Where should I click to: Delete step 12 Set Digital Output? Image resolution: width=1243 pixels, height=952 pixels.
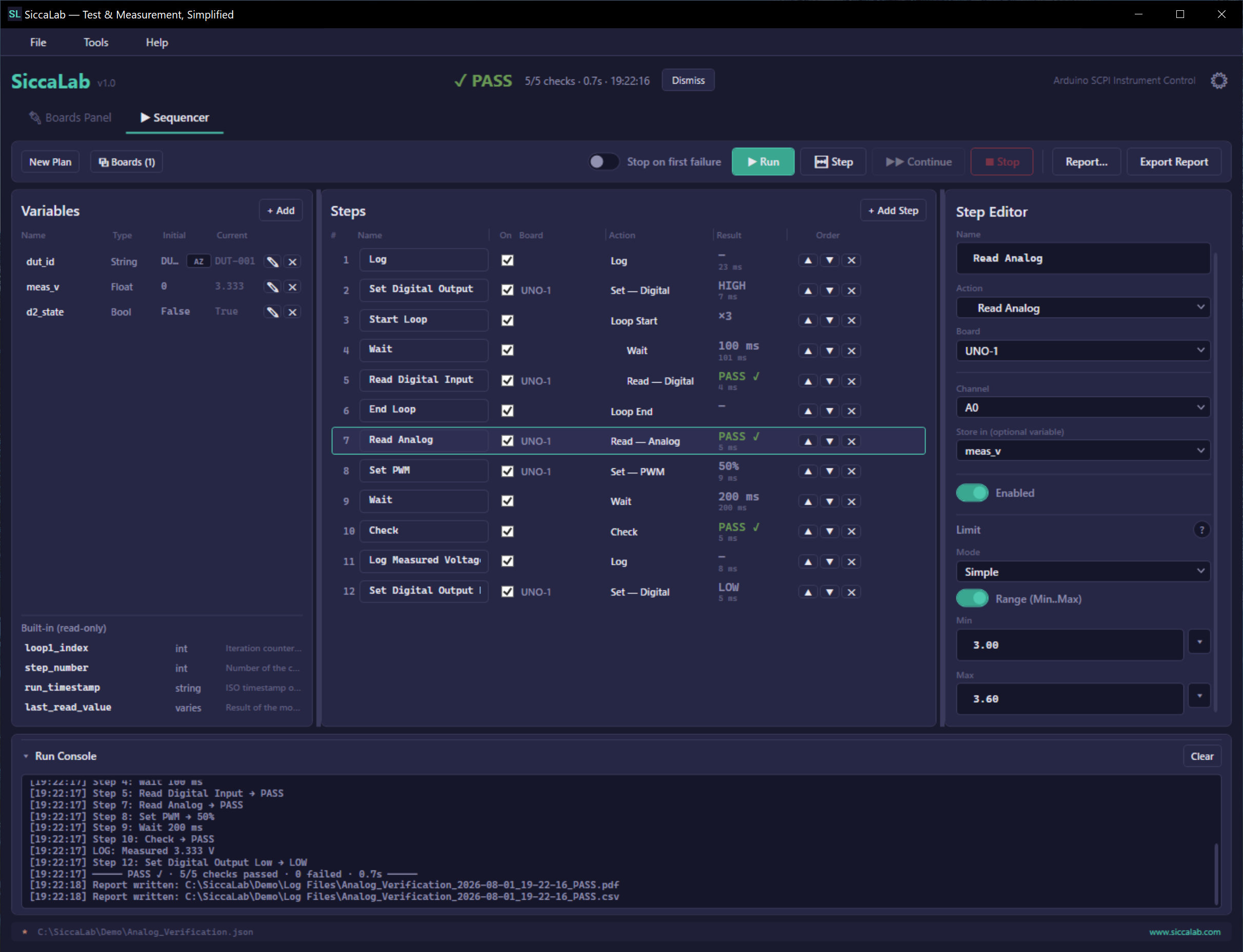pyautogui.click(x=851, y=591)
